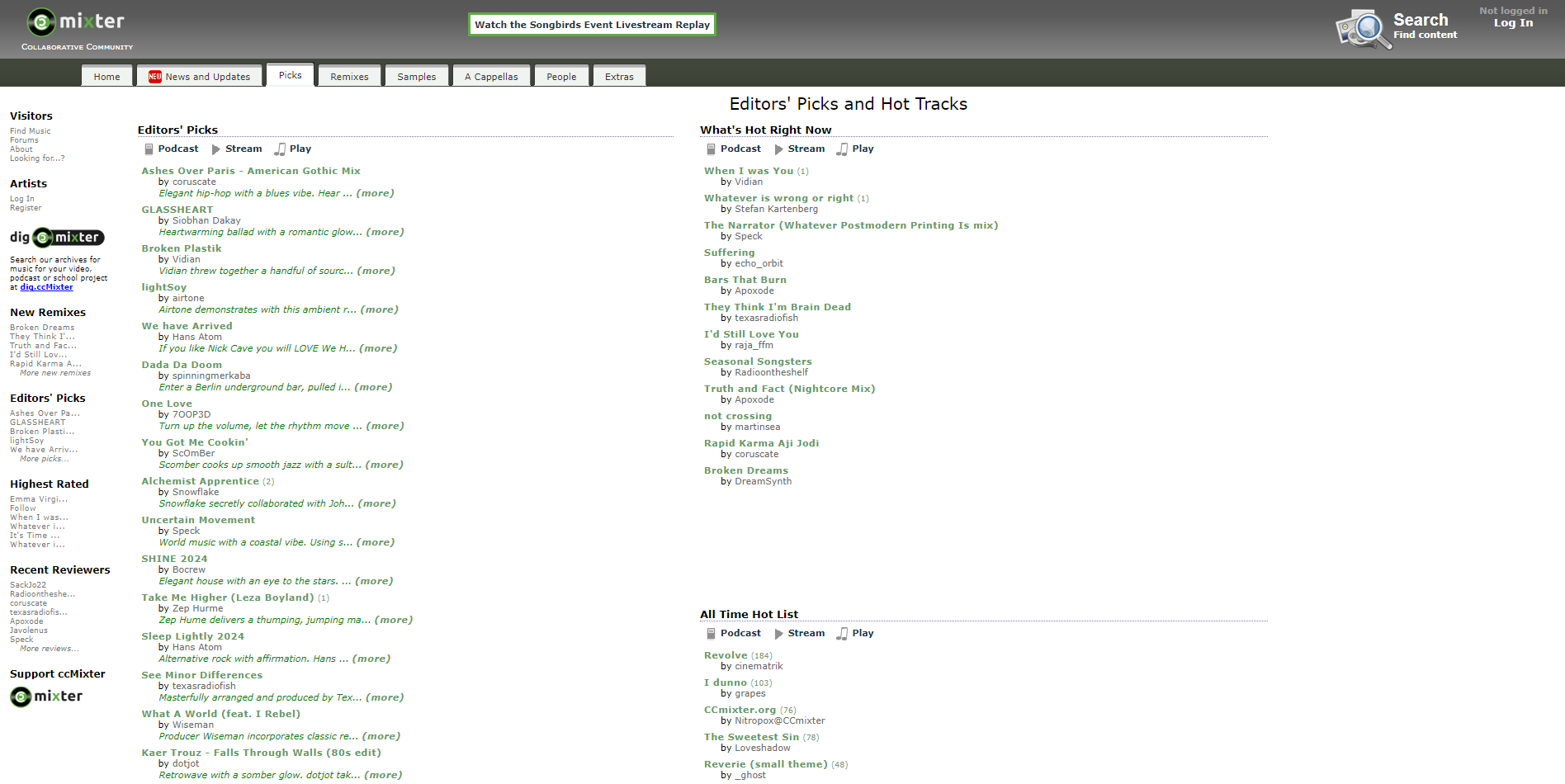Switch to the Remixes tab
This screenshot has width=1565, height=784.
[x=348, y=75]
